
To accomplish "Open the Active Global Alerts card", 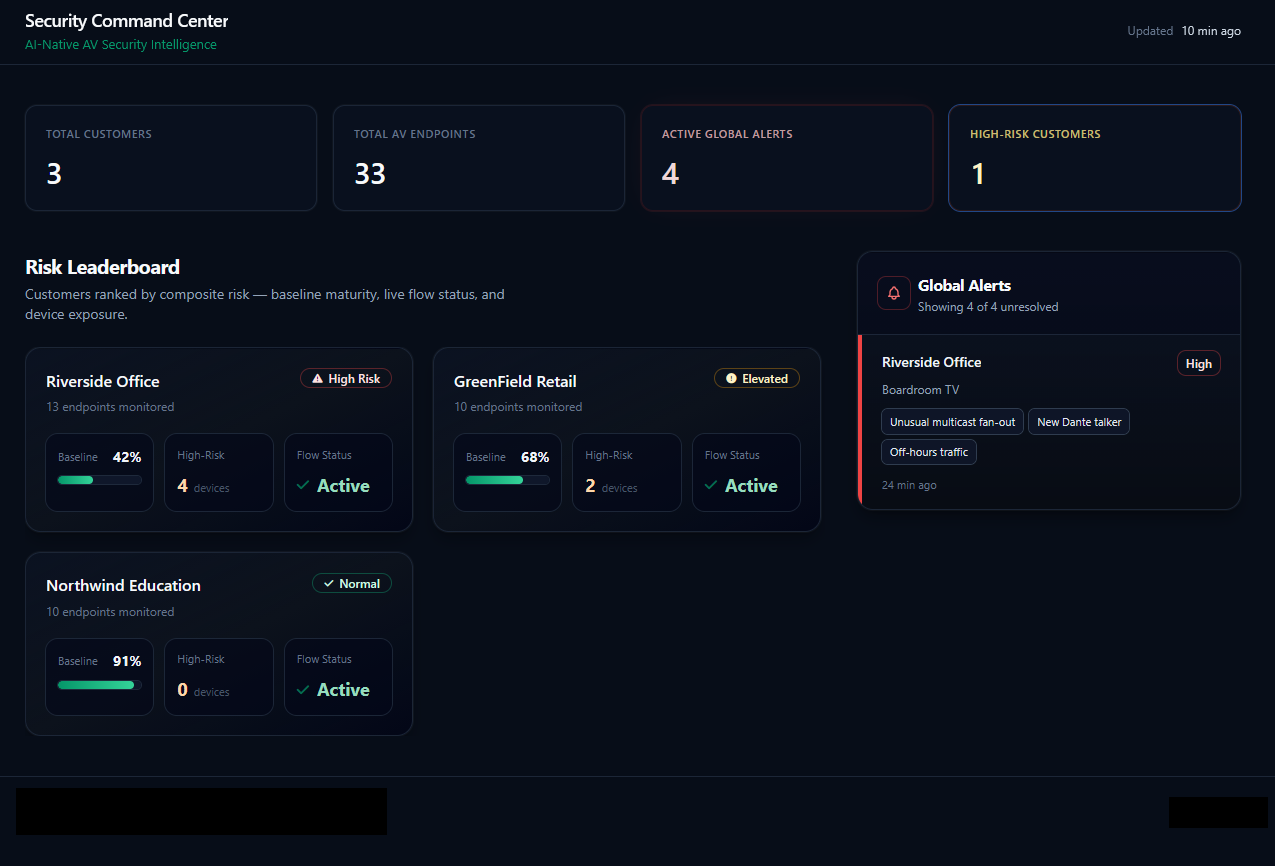I will click(x=787, y=158).
